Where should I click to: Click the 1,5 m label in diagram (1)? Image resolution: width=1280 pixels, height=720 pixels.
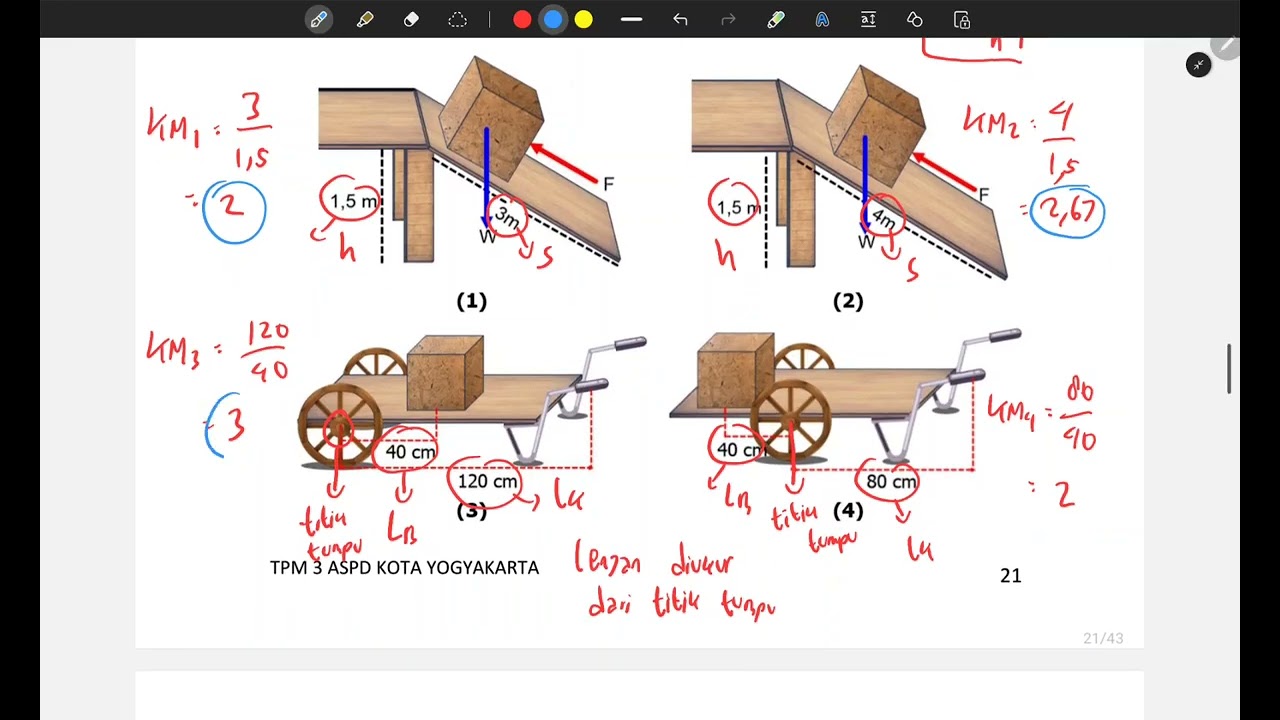tap(354, 202)
